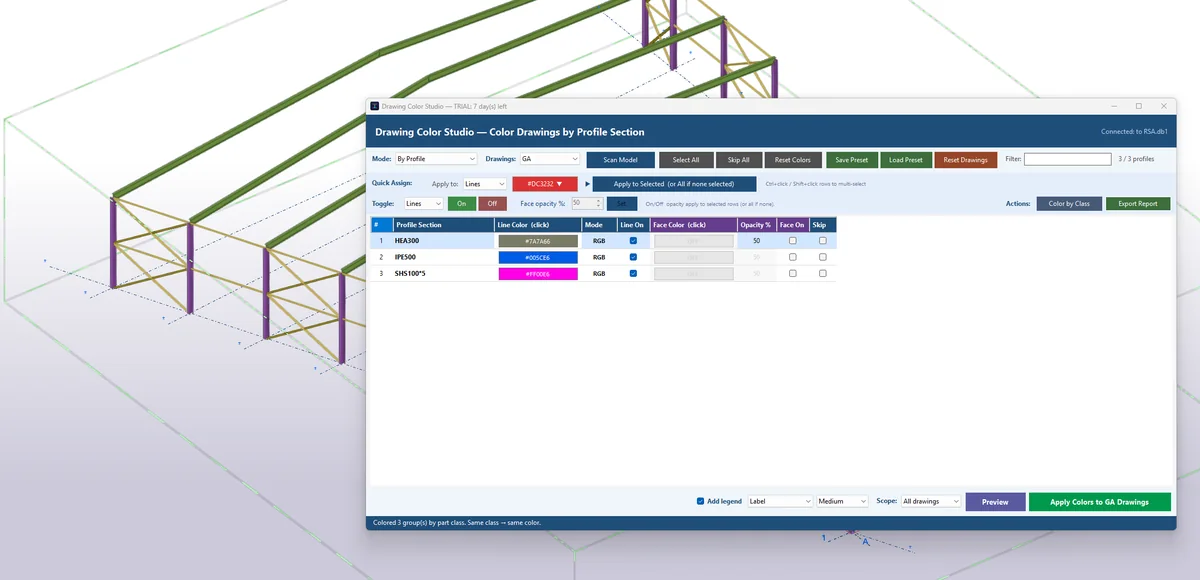The image size is (1200, 580).
Task: Click the Export Report button
Action: [x=1138, y=203]
